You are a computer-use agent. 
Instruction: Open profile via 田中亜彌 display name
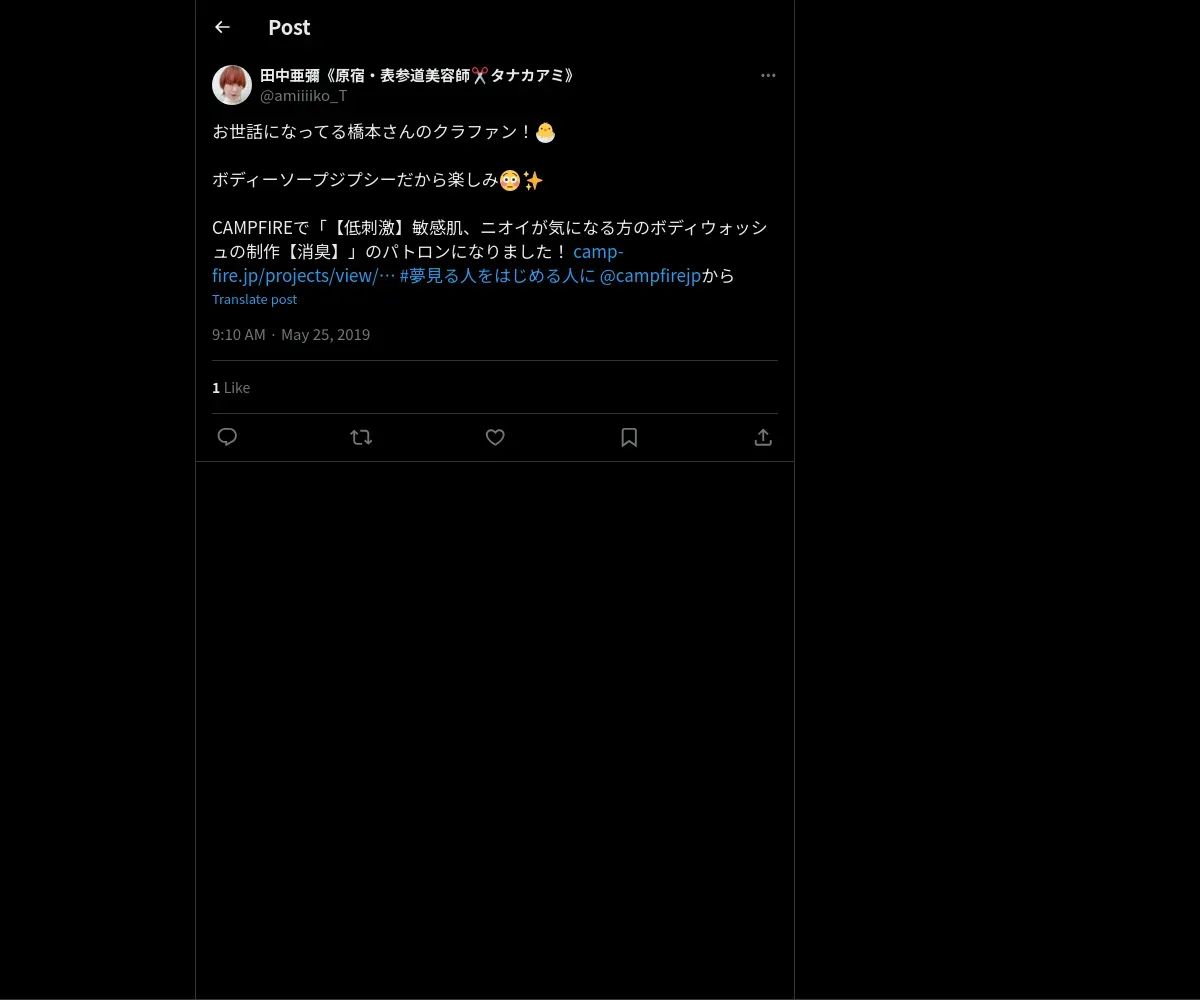pyautogui.click(x=417, y=75)
